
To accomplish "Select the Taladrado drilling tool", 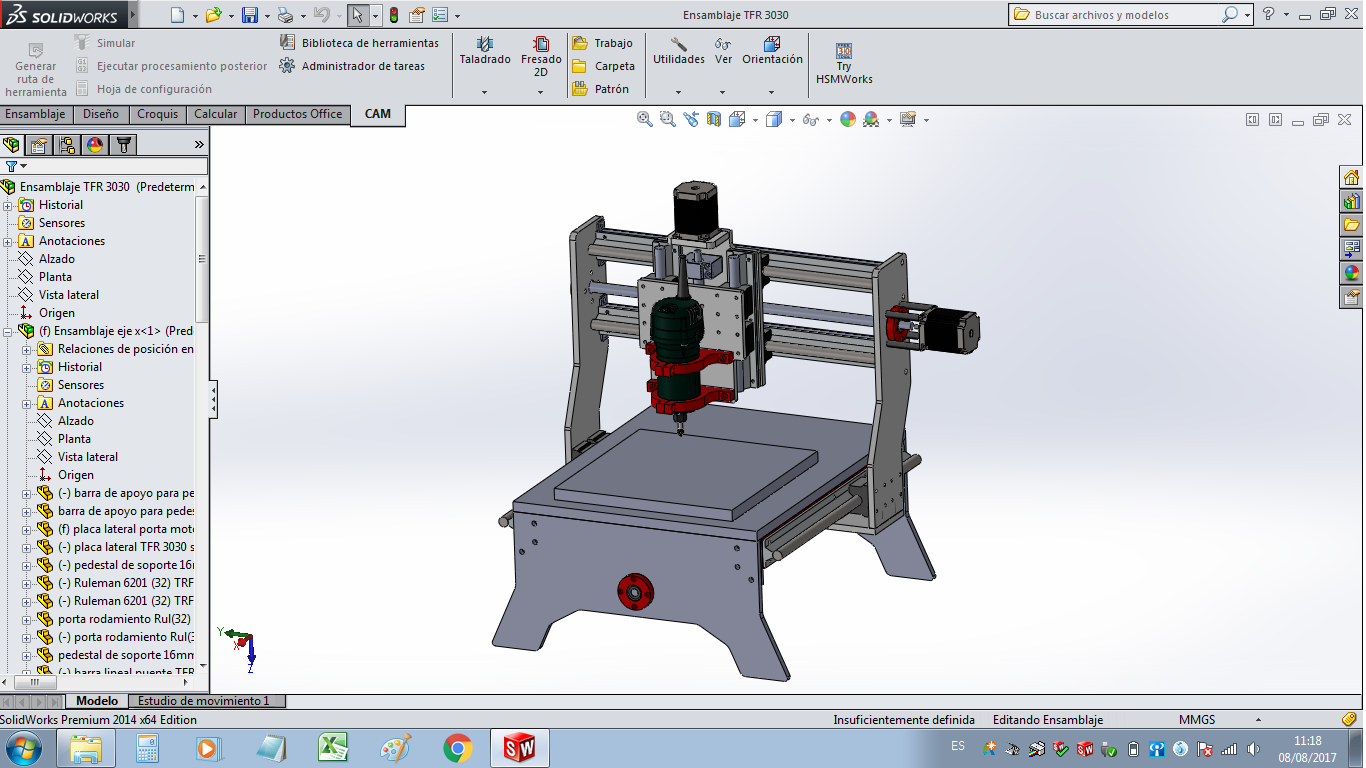I will [485, 44].
